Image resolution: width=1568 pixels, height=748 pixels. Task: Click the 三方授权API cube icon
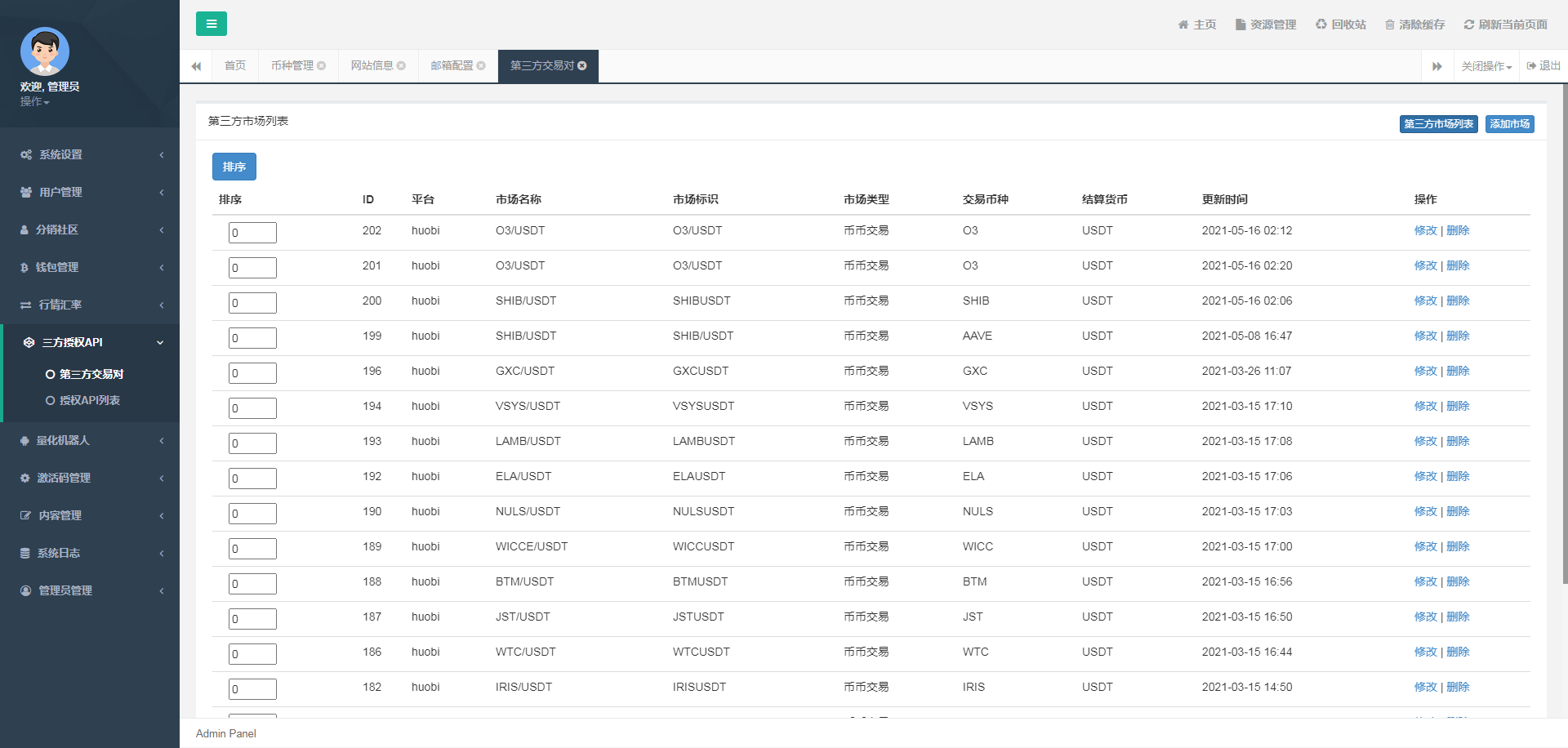pyautogui.click(x=29, y=342)
